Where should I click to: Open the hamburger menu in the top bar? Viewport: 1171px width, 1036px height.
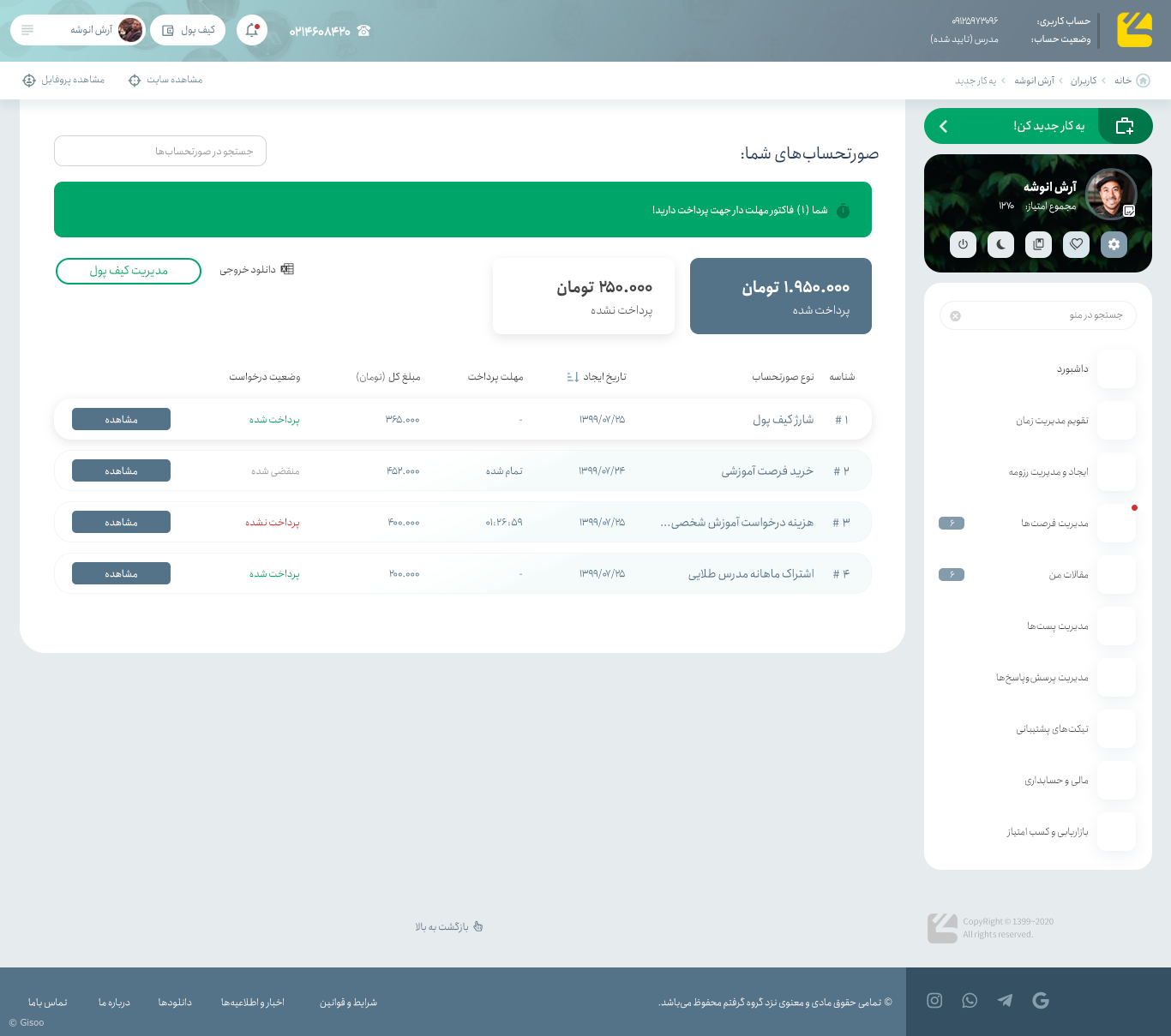pyautogui.click(x=27, y=30)
